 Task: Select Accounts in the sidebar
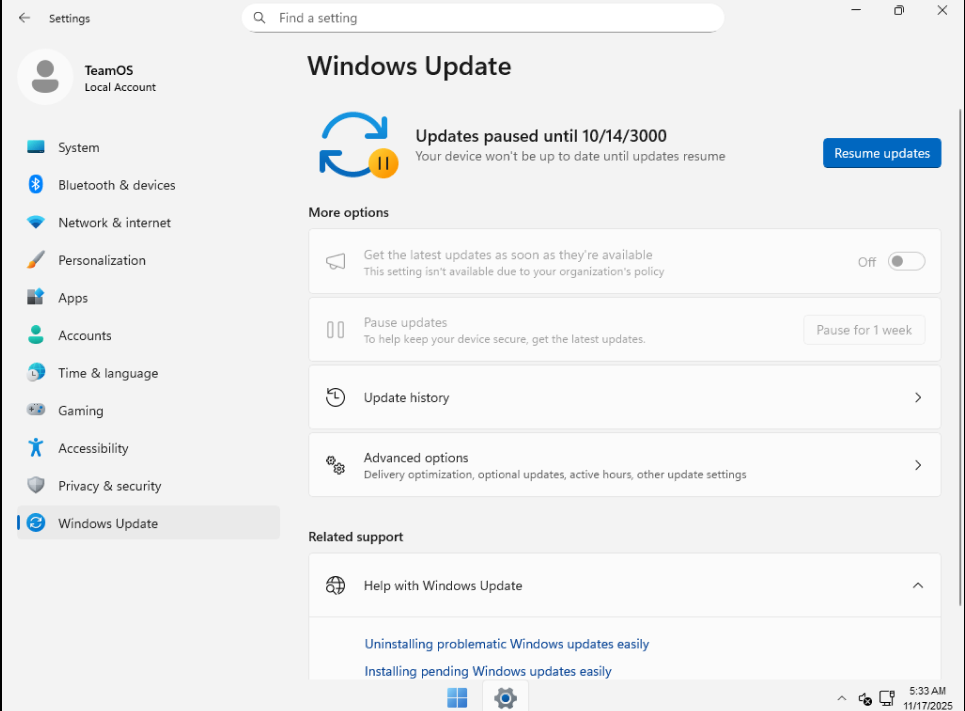148,335
